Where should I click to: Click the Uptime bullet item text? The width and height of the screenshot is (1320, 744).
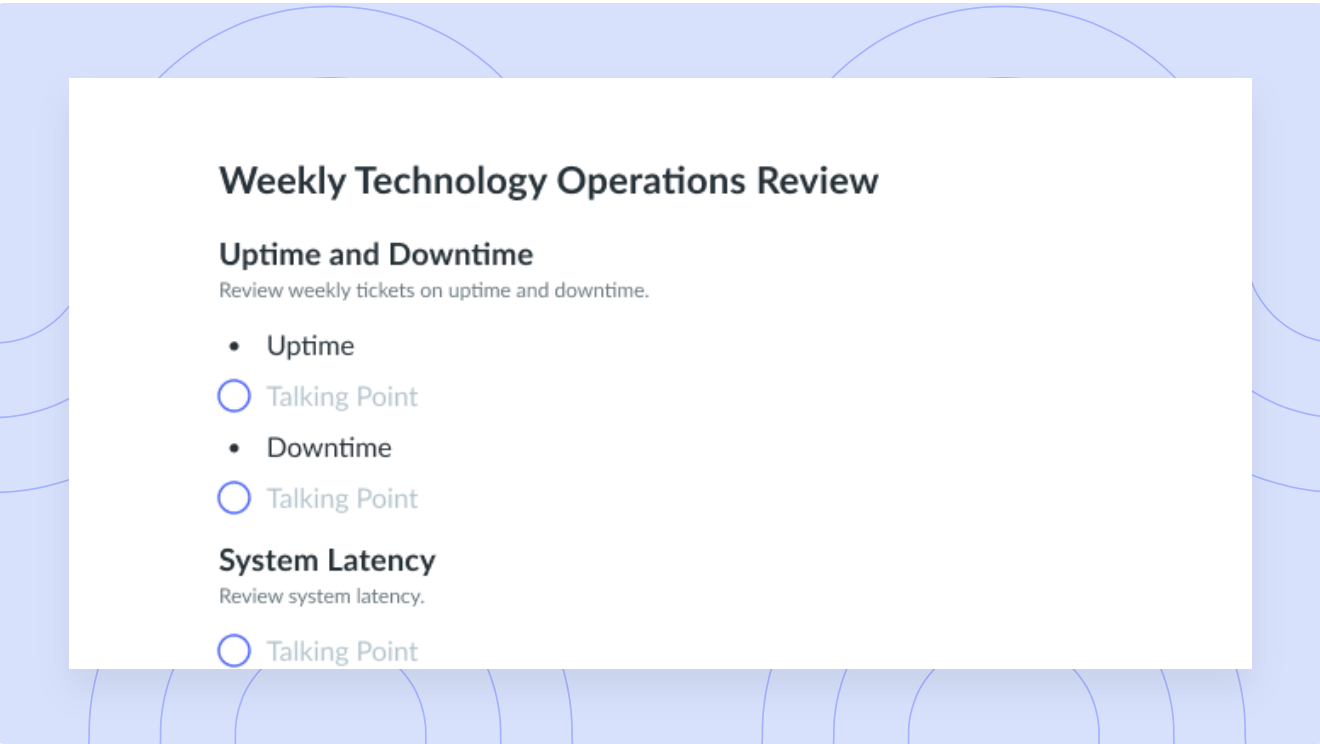[x=310, y=346]
